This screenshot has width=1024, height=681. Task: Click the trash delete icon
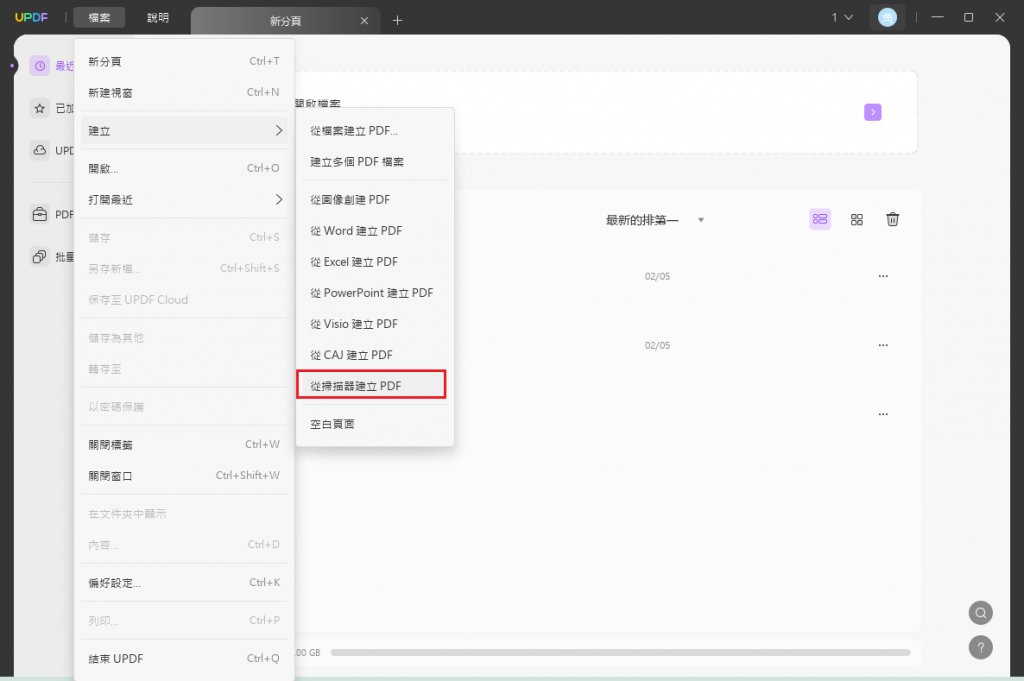tap(892, 219)
